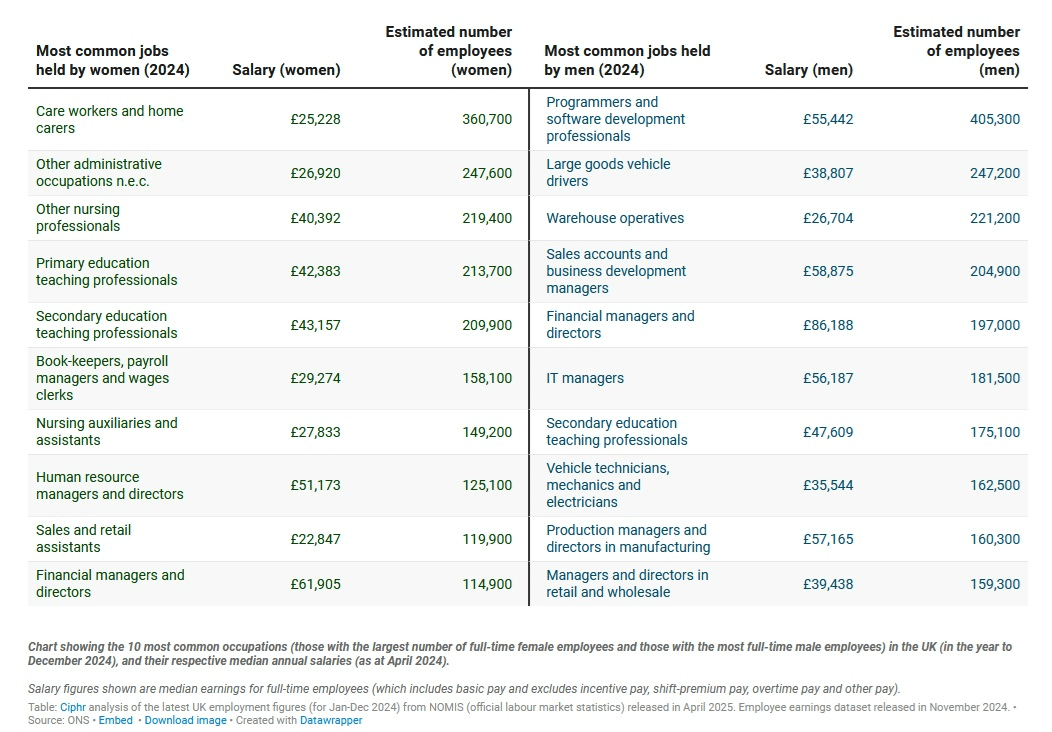Click 'Estimated number of employees (men)' header
Screen dimensions: 1052x732
tap(956, 51)
